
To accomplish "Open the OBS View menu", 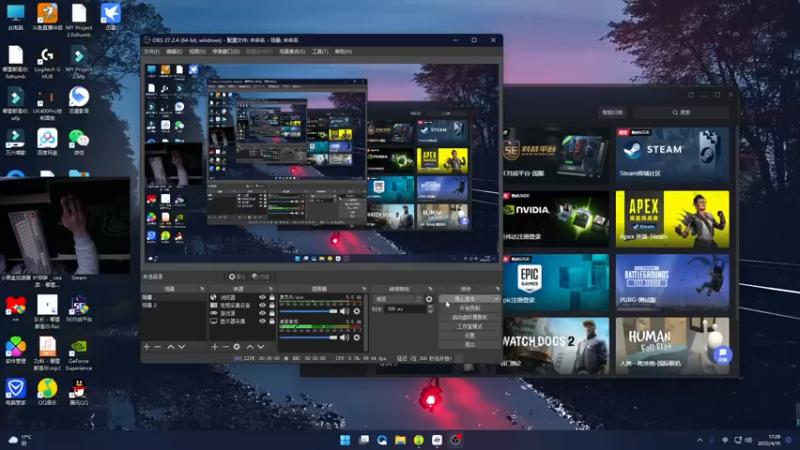I will point(197,52).
